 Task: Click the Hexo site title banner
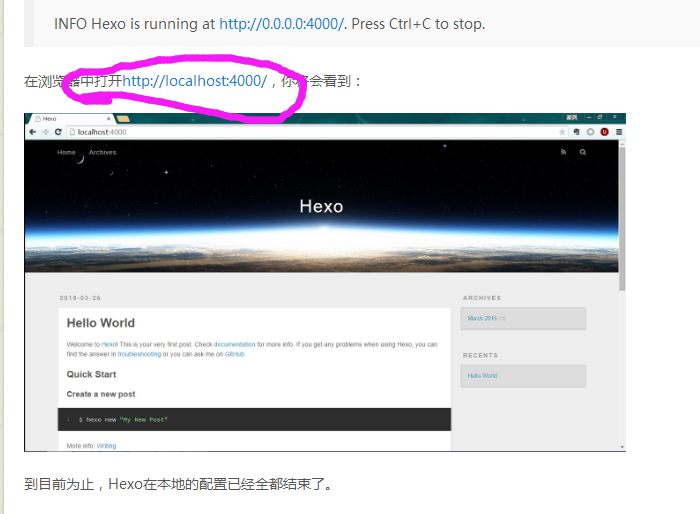(x=321, y=206)
